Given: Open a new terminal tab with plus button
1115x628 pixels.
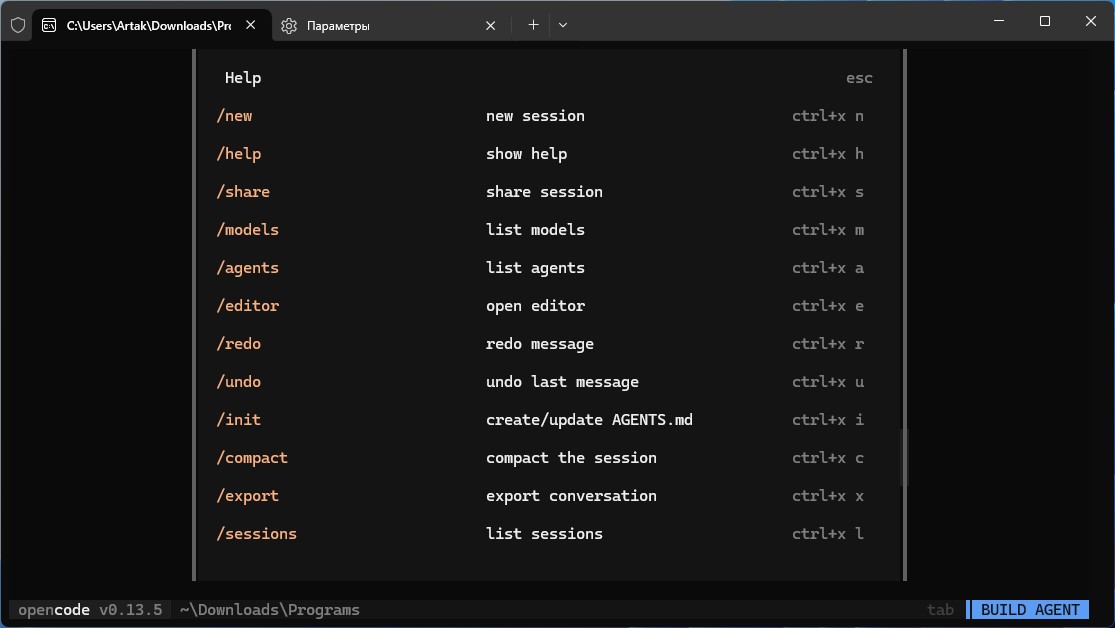Looking at the screenshot, I should tap(533, 25).
